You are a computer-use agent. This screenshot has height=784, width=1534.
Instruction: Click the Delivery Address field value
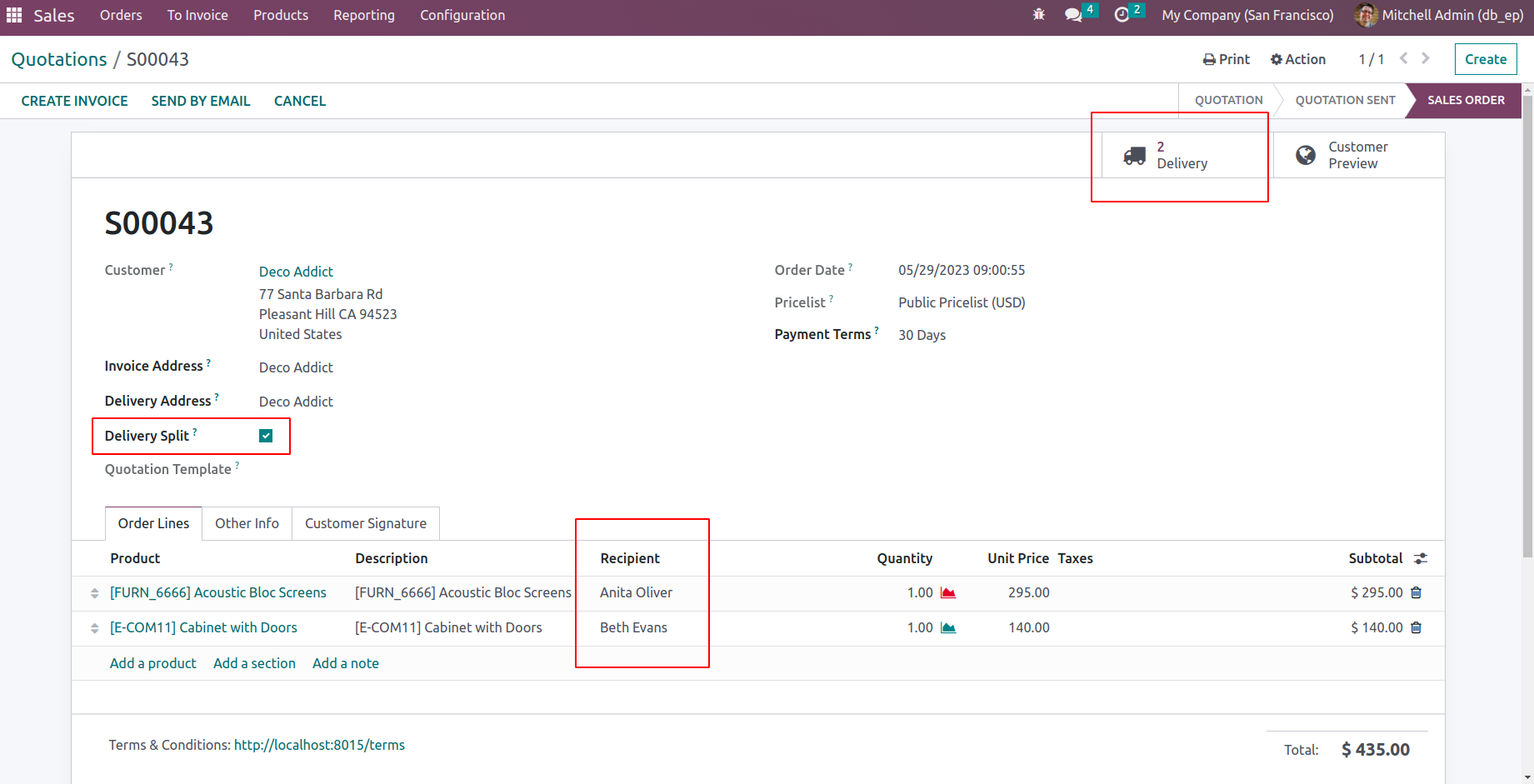point(296,402)
